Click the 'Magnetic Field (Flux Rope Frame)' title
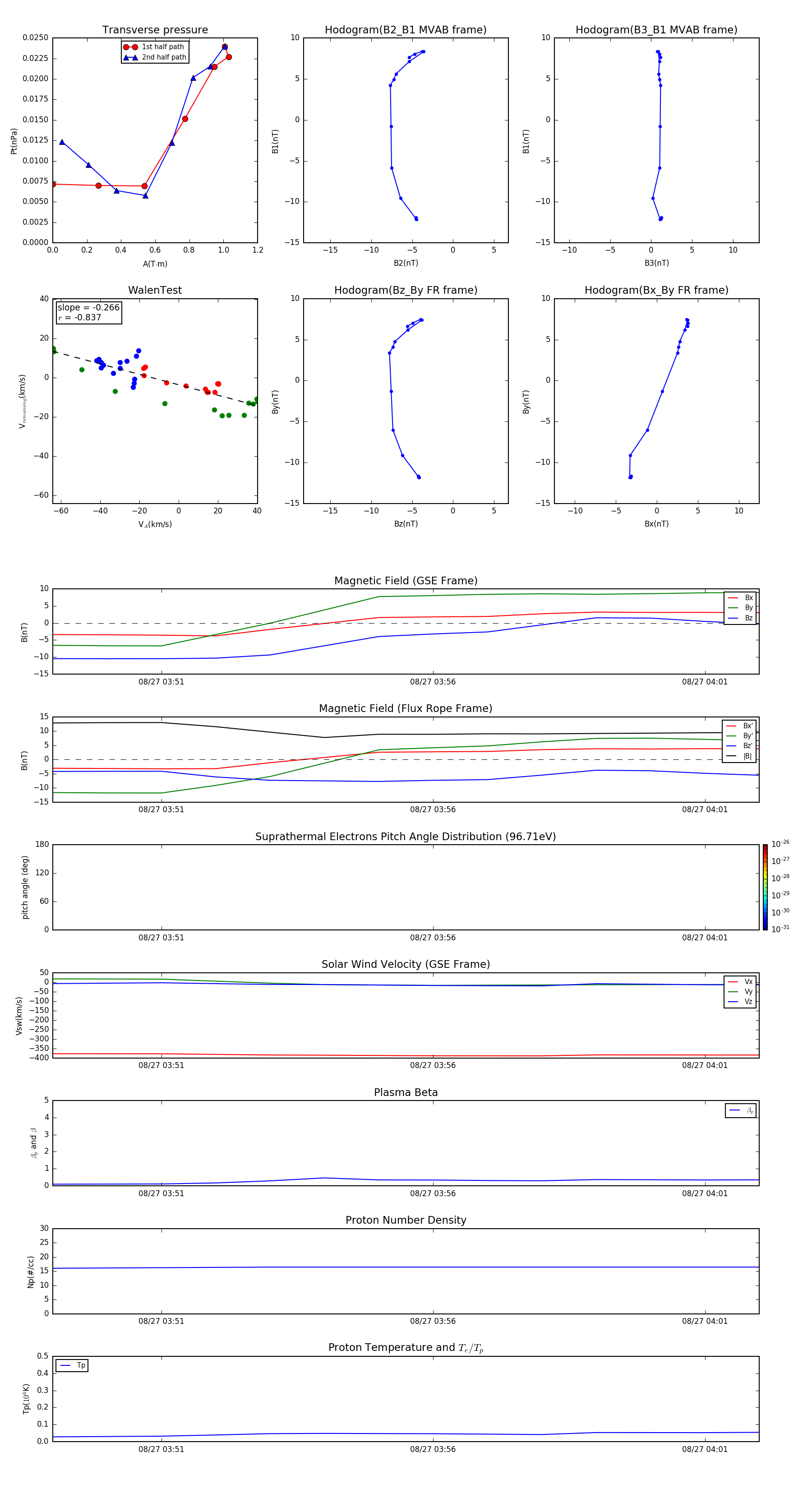812x1489 pixels. (406, 709)
